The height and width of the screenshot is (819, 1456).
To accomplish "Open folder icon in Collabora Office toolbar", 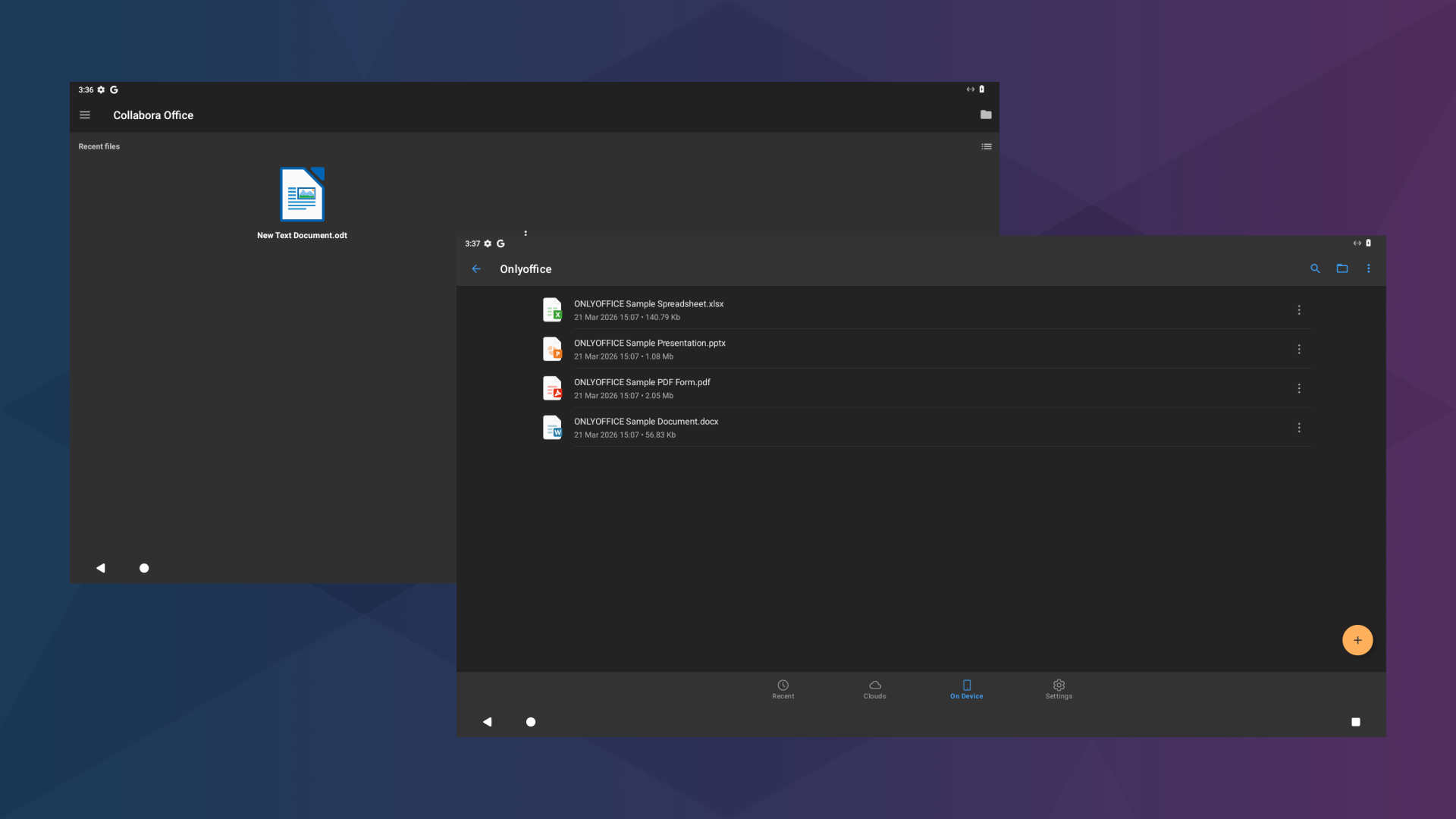I will (986, 115).
